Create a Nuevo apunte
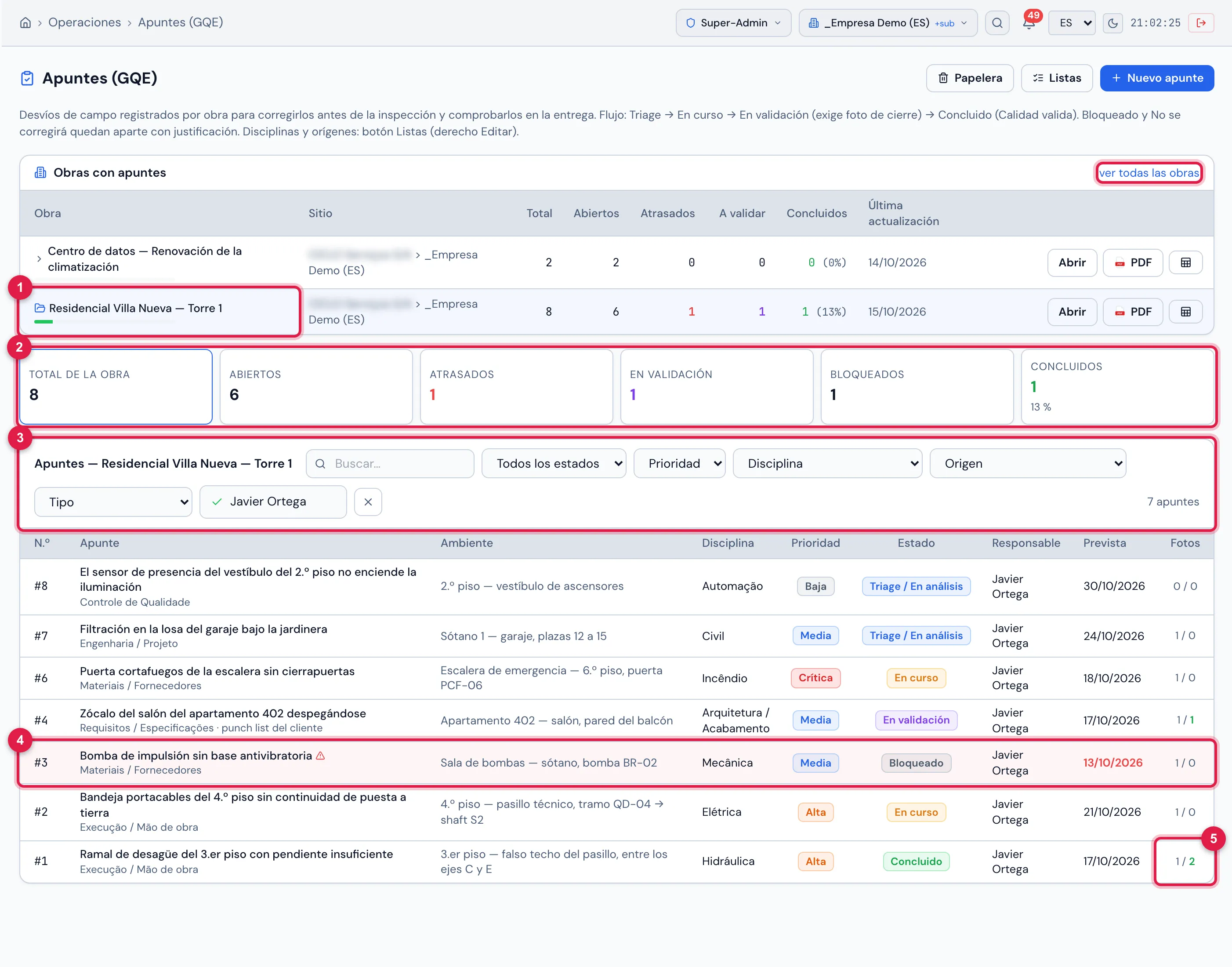 (1157, 78)
